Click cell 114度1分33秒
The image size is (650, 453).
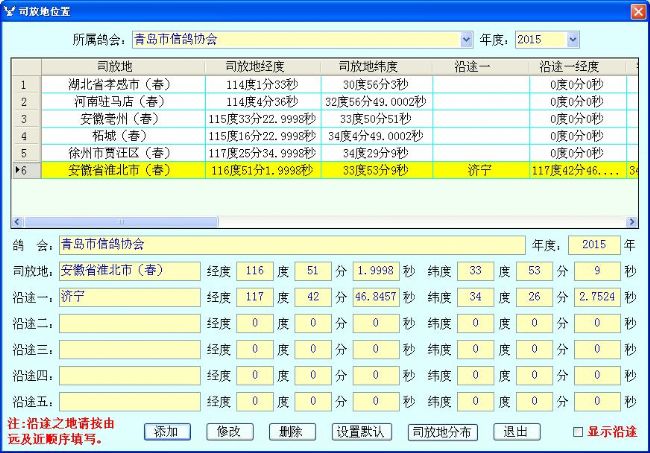point(263,85)
